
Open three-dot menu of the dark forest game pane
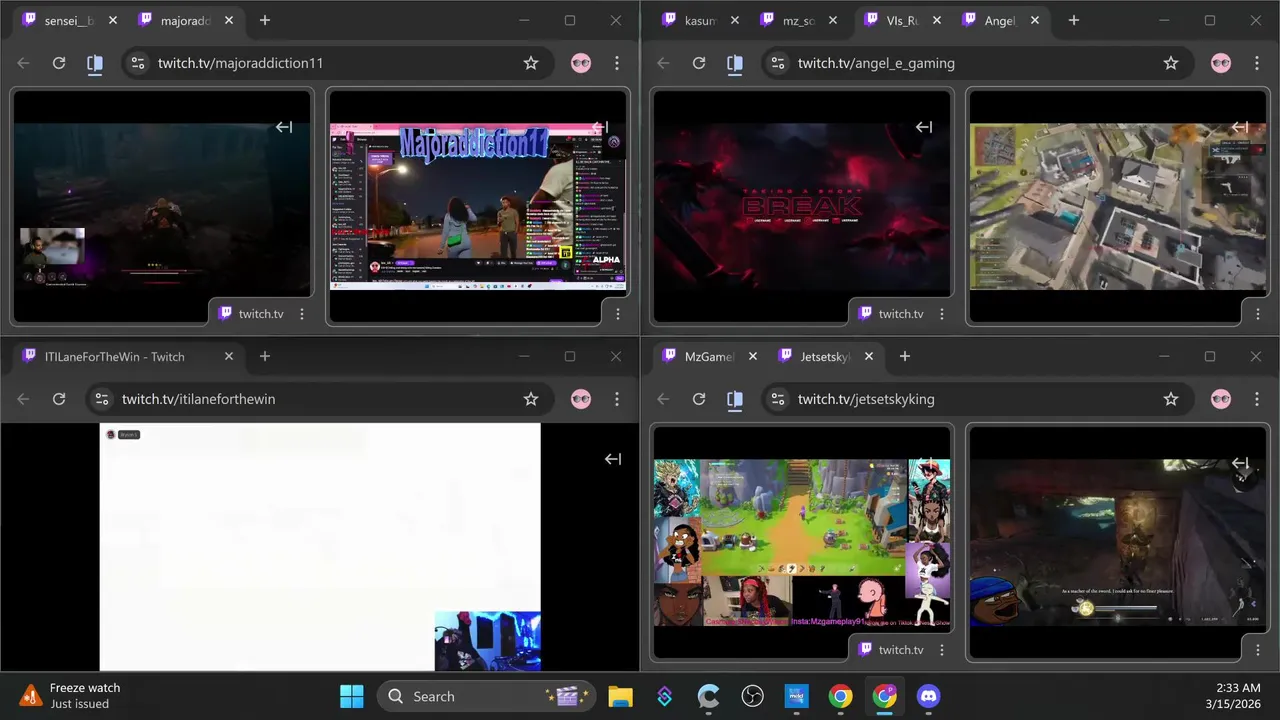(302, 314)
